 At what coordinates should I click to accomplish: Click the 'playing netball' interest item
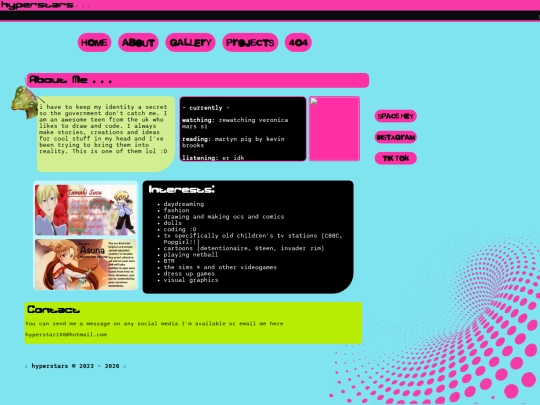pyautogui.click(x=191, y=255)
